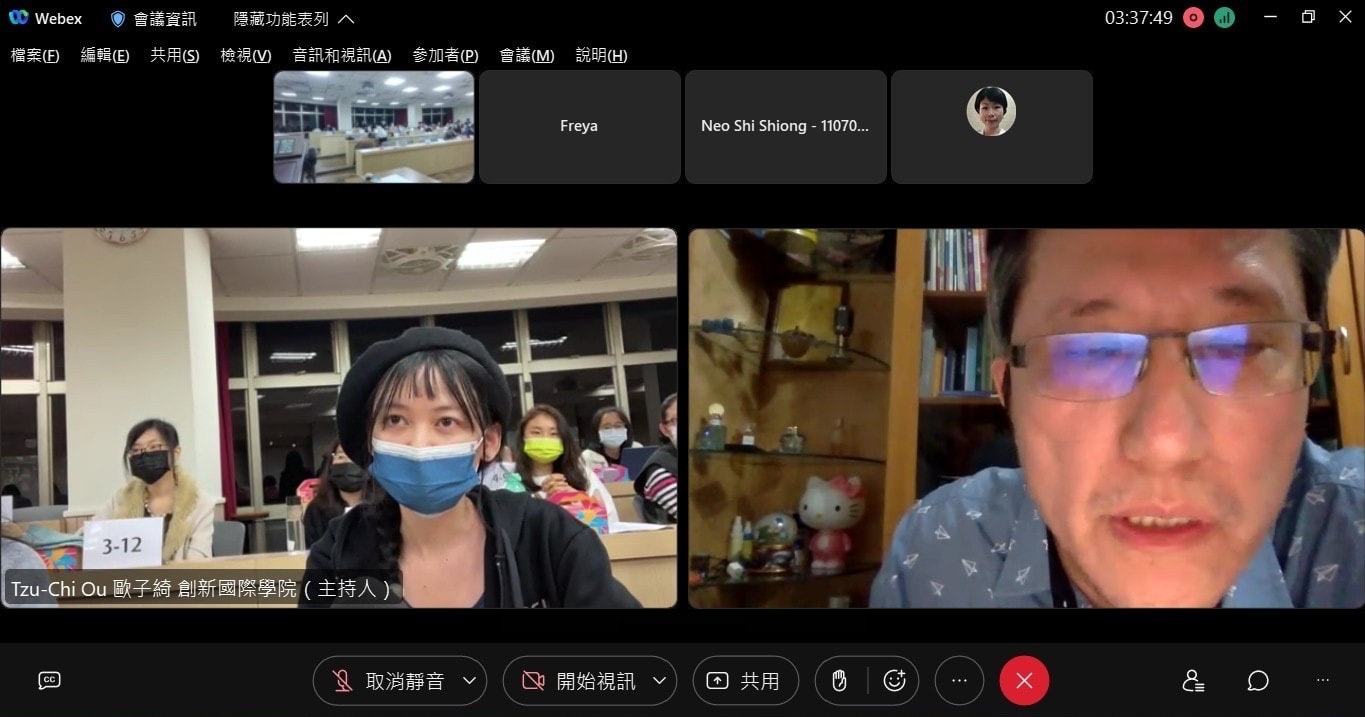Viewport: 1365px width, 717px height.
Task: Select the classroom camera thumbnail
Action: [x=374, y=127]
